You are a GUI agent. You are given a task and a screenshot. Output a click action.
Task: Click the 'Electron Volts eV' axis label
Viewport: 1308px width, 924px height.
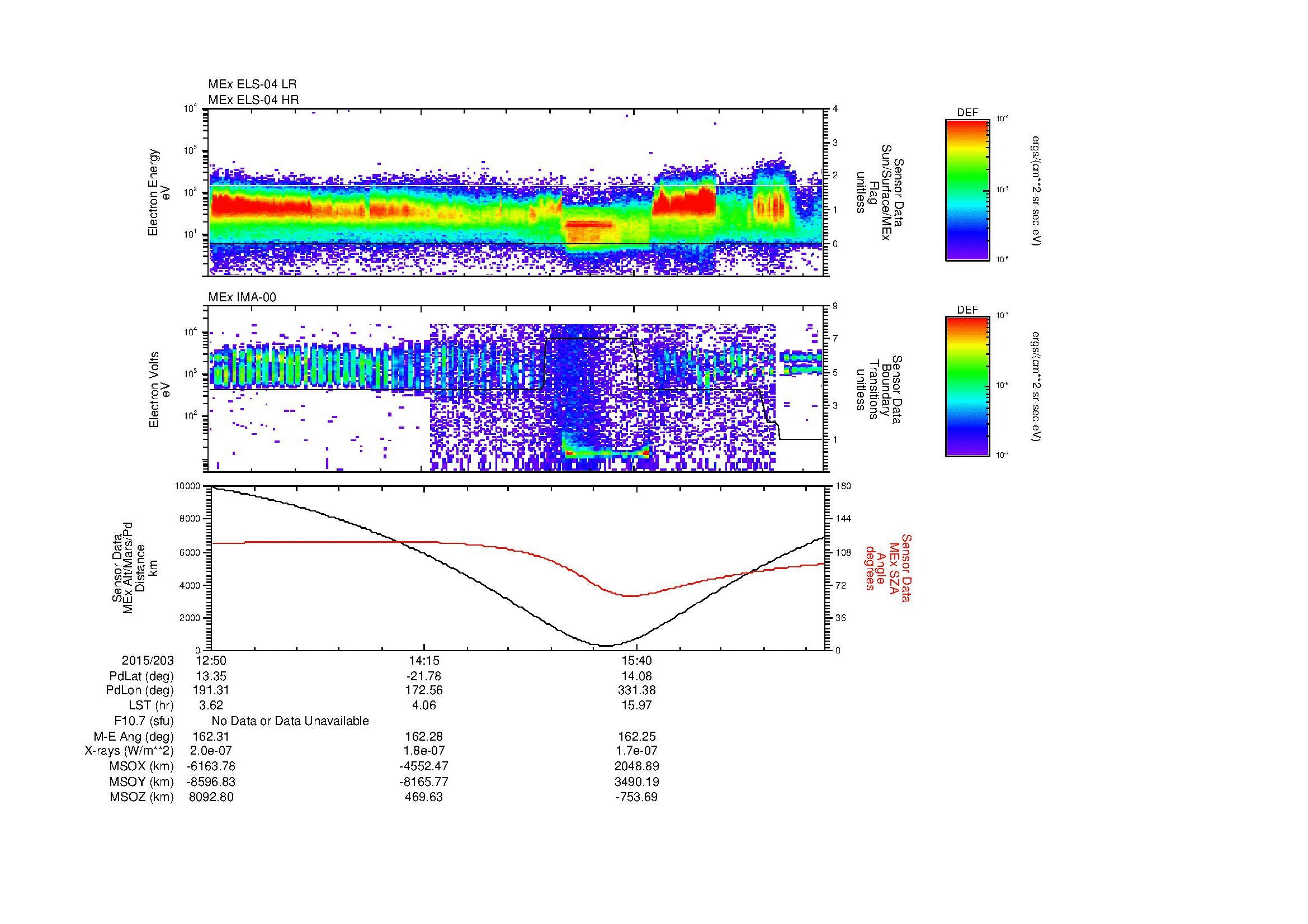[x=160, y=390]
